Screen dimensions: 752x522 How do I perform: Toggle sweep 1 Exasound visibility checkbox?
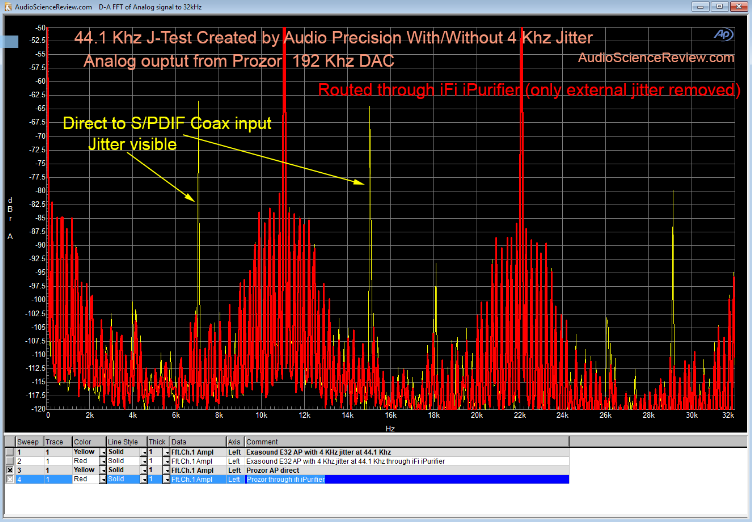click(9, 452)
